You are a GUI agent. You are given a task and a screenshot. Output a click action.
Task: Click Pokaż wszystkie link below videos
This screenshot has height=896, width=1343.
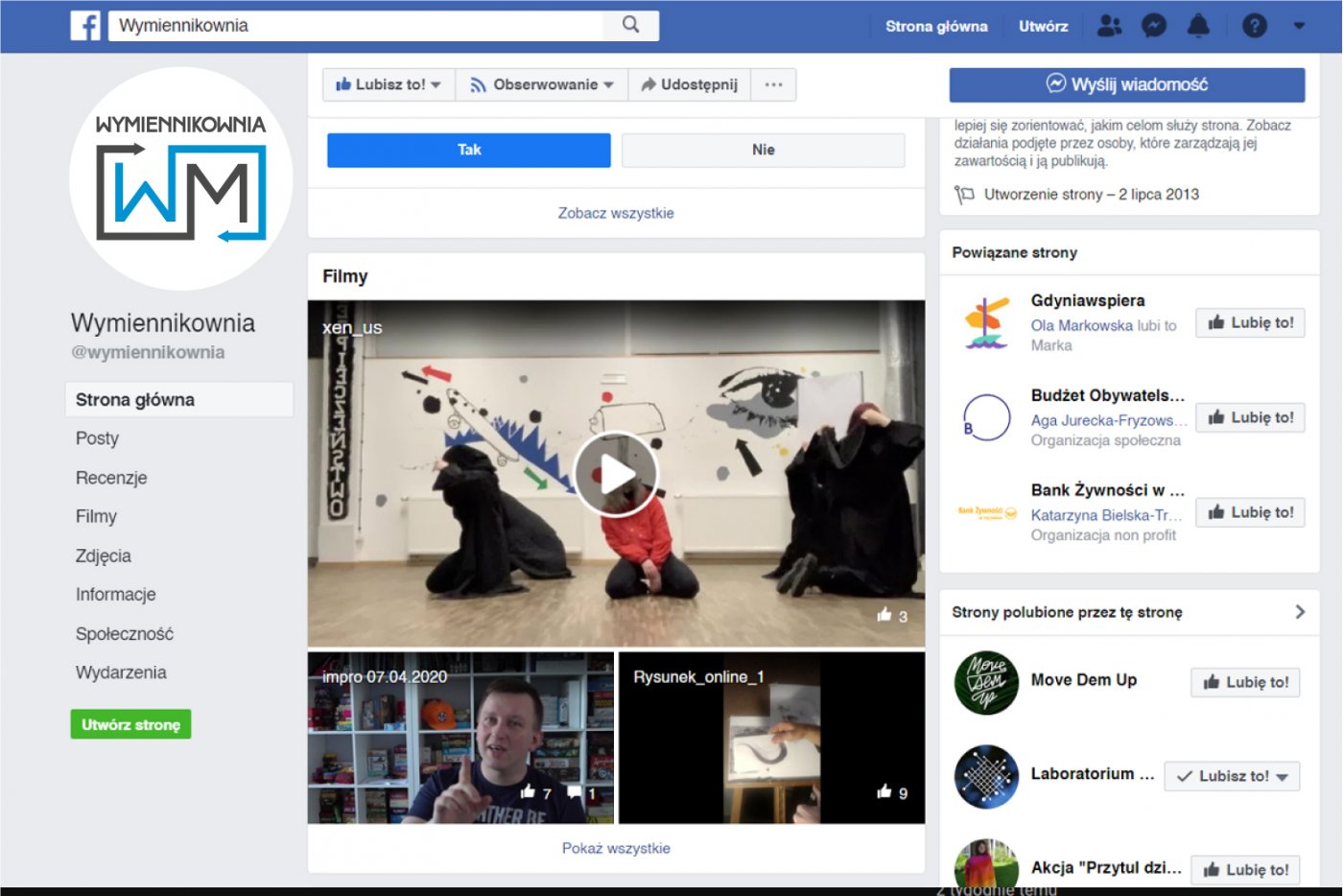[x=616, y=848]
